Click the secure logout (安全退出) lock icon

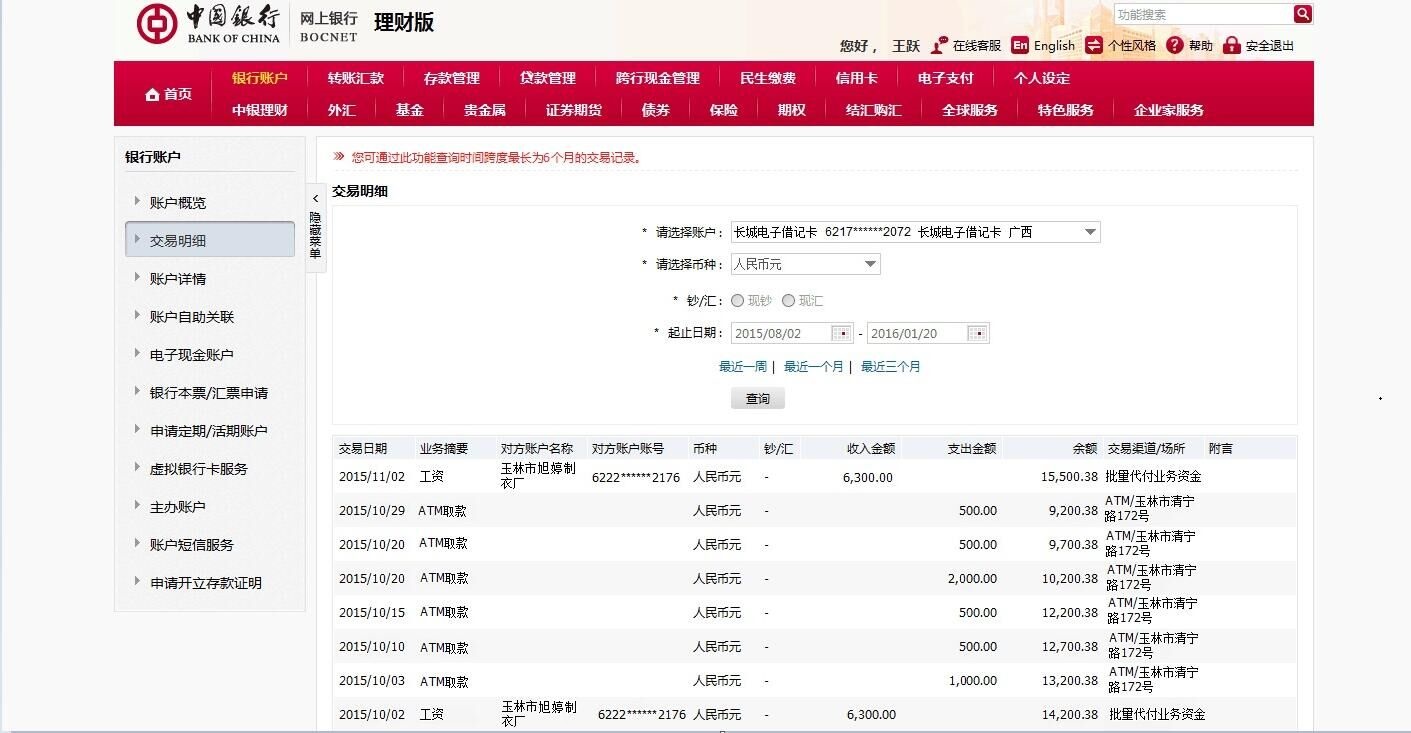(1231, 45)
